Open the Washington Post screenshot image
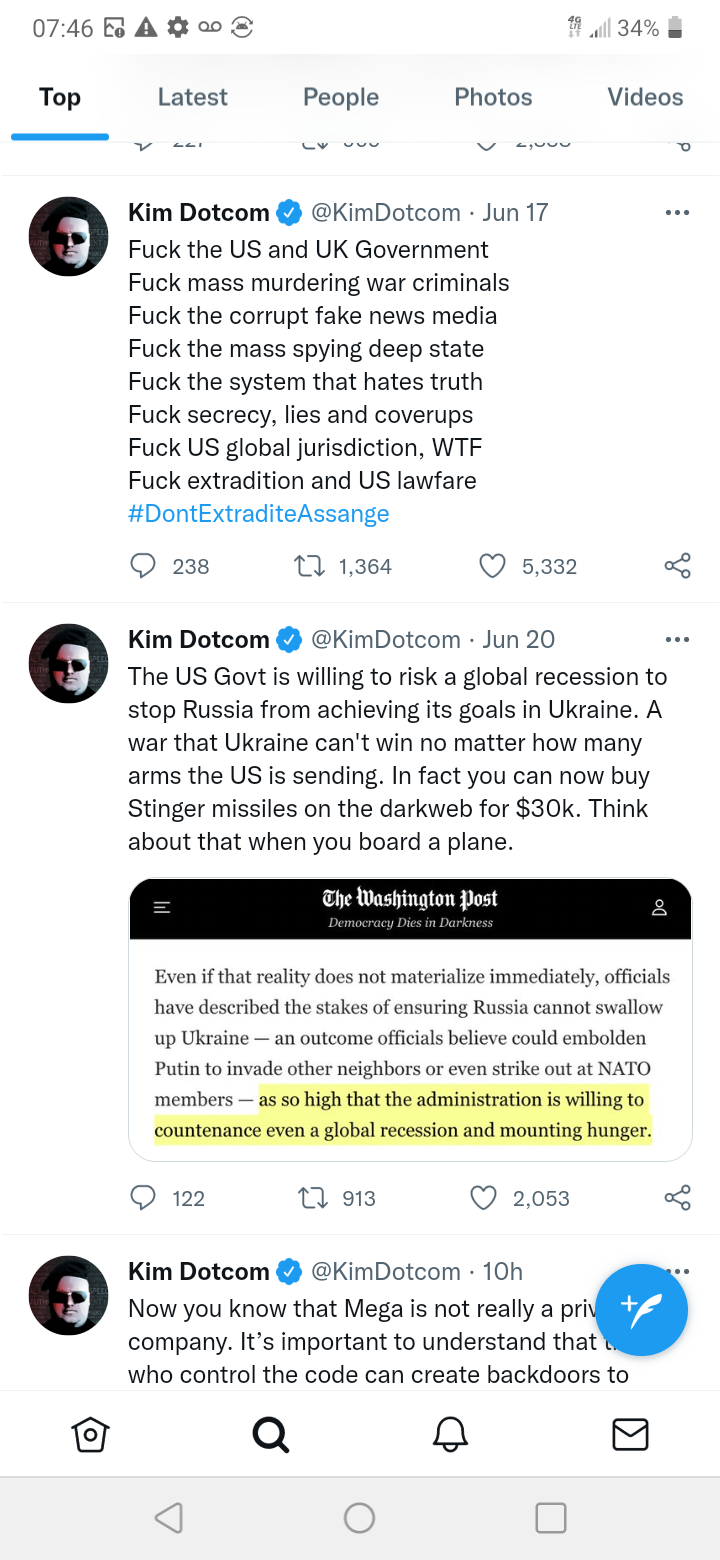This screenshot has height=1560, width=720. (x=410, y=1019)
